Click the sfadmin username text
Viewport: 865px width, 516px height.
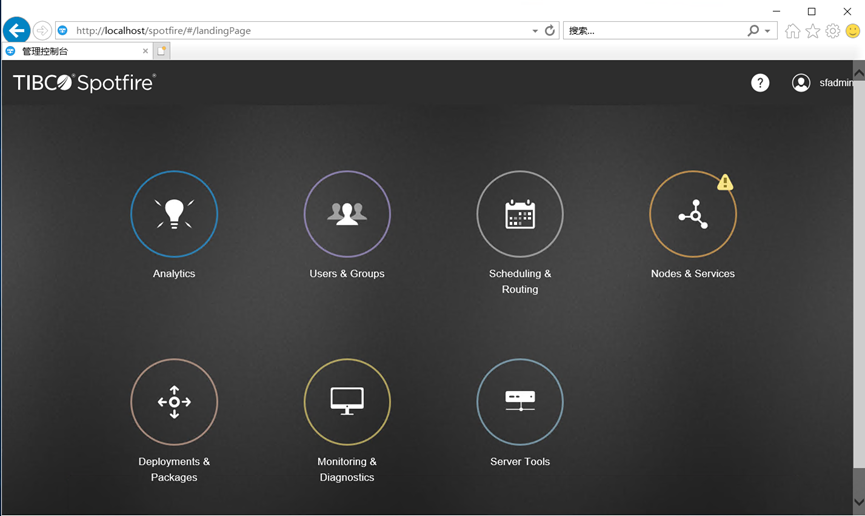click(836, 83)
